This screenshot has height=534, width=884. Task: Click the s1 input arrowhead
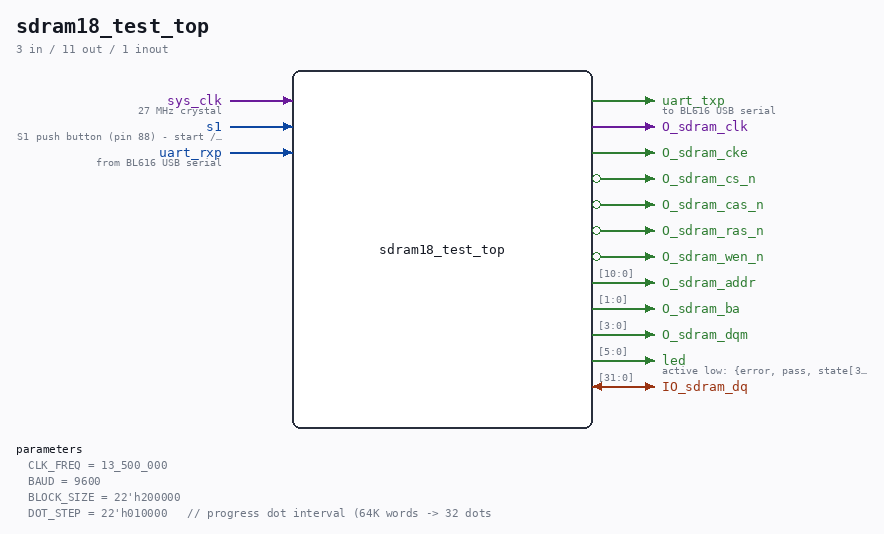[x=288, y=127]
